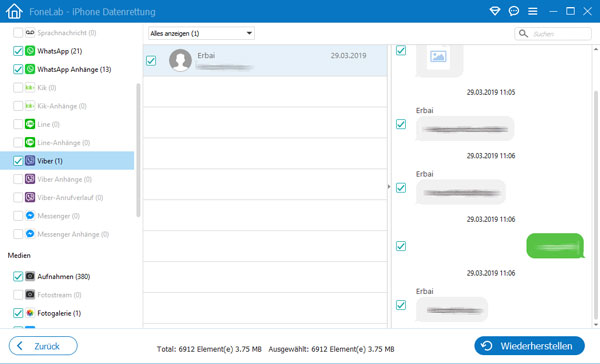
Task: Click the Wiederherstellen button
Action: [529, 346]
